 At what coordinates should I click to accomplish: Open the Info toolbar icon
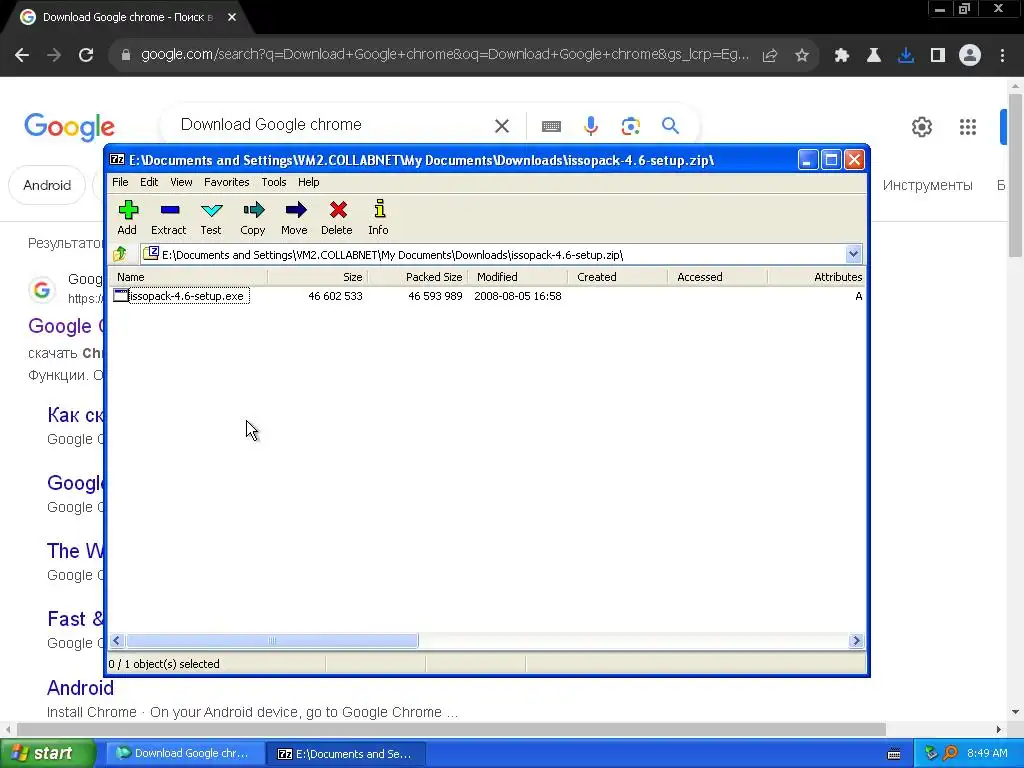point(378,217)
